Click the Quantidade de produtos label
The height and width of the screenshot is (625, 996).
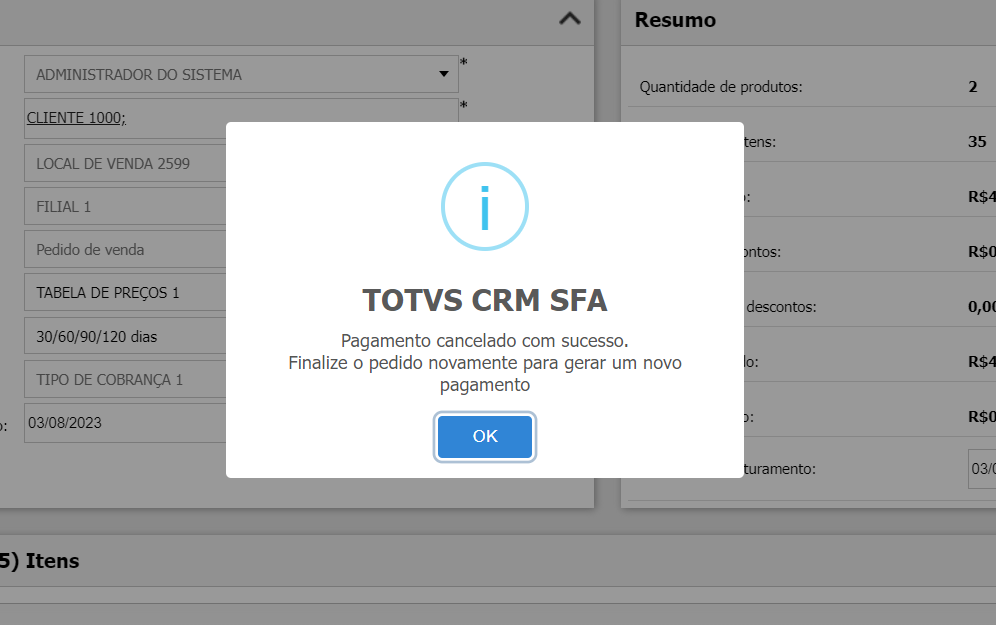(721, 87)
